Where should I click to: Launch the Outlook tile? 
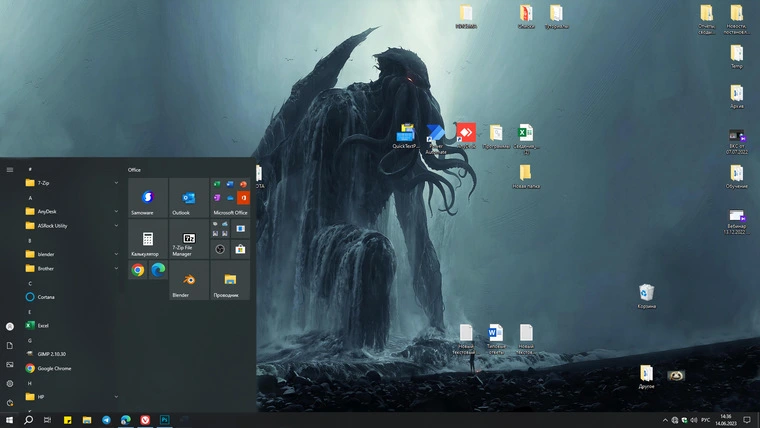189,198
